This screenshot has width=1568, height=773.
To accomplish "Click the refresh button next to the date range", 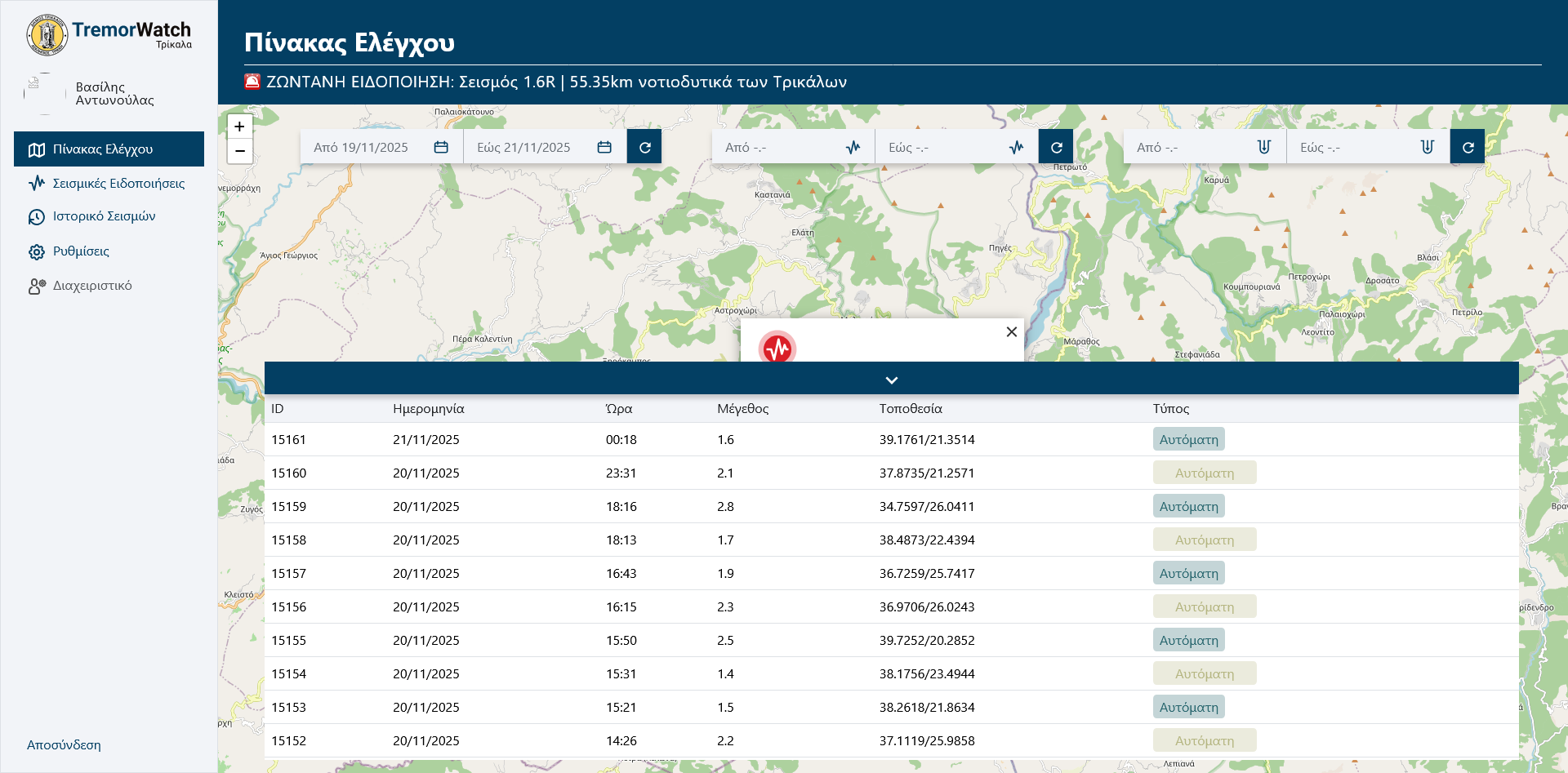I will [644, 147].
